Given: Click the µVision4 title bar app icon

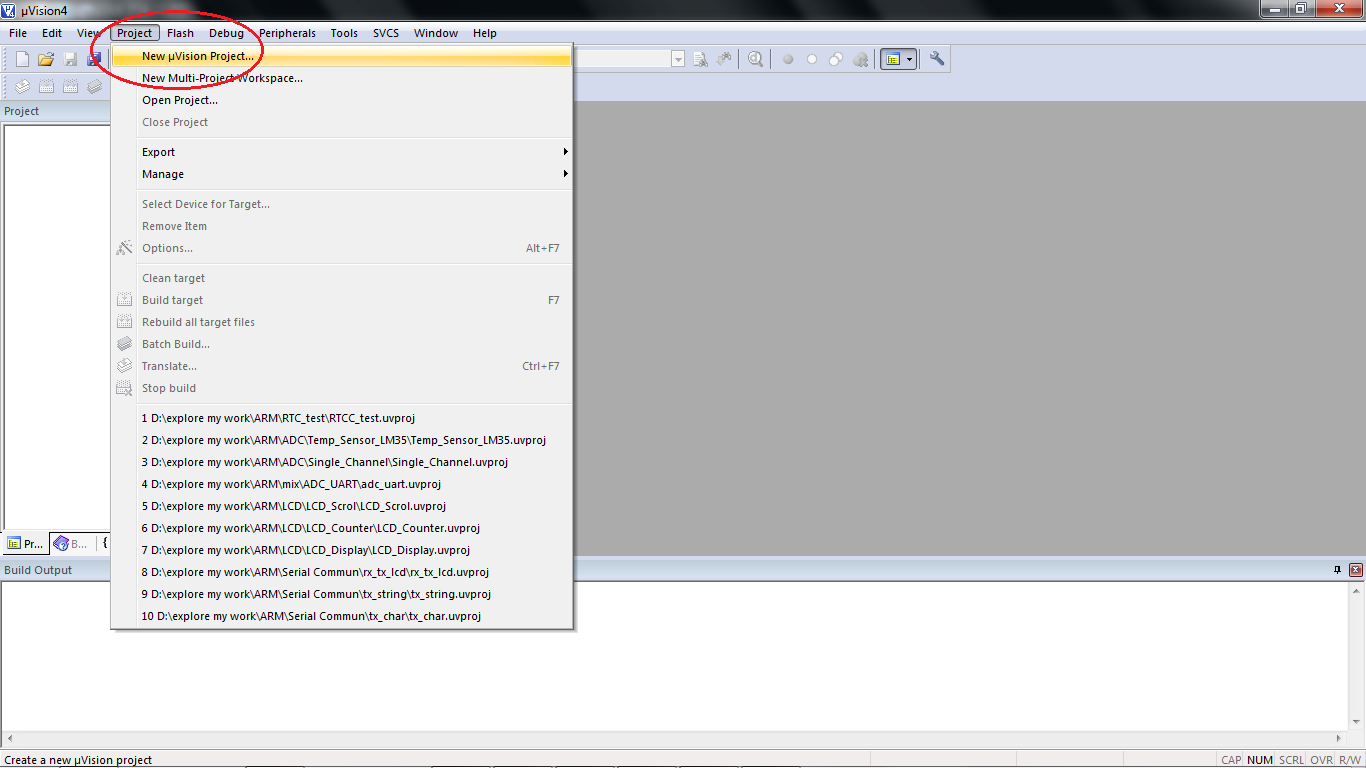Looking at the screenshot, I should (9, 10).
